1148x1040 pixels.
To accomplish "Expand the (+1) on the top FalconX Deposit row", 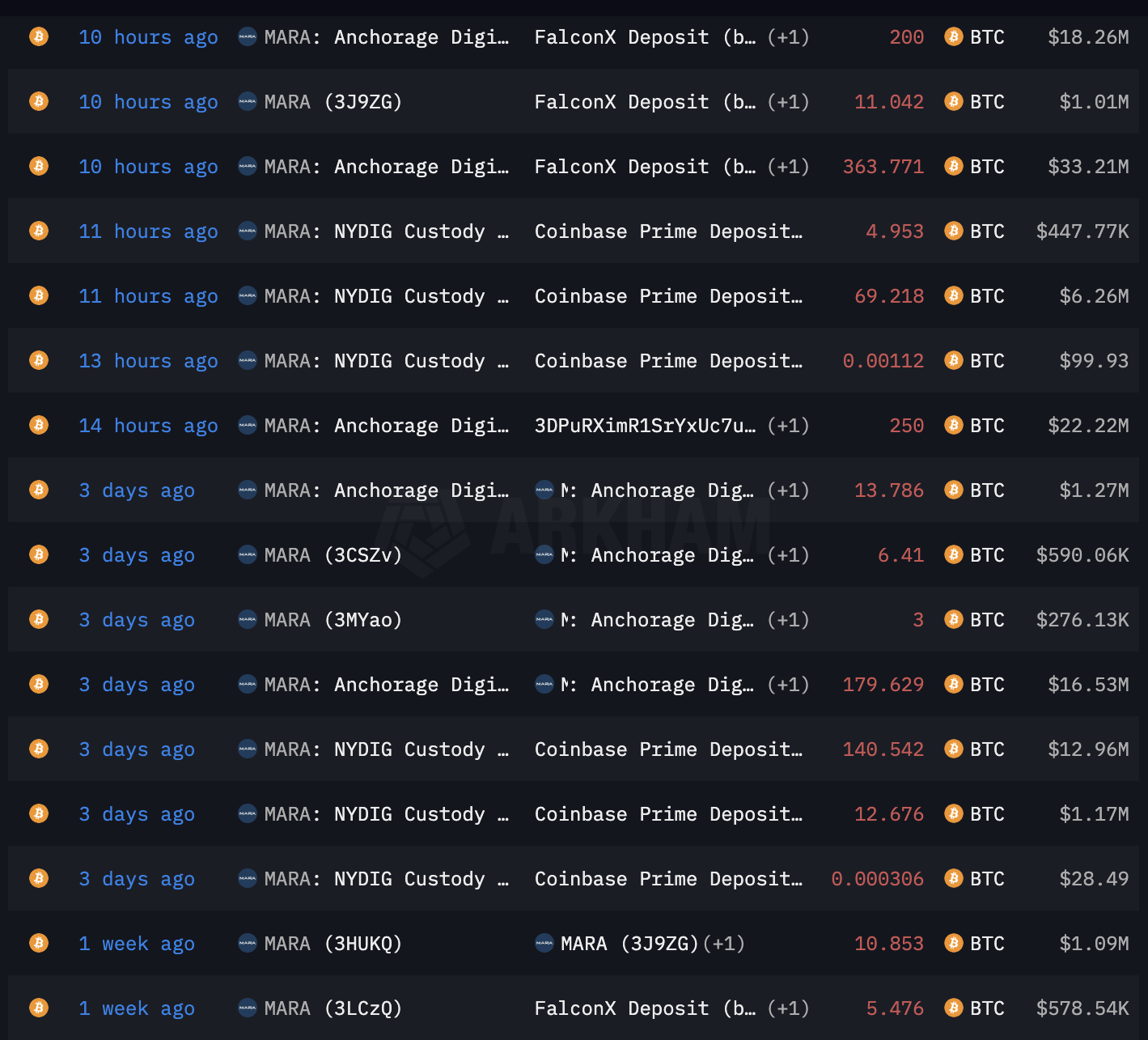I will [x=788, y=36].
